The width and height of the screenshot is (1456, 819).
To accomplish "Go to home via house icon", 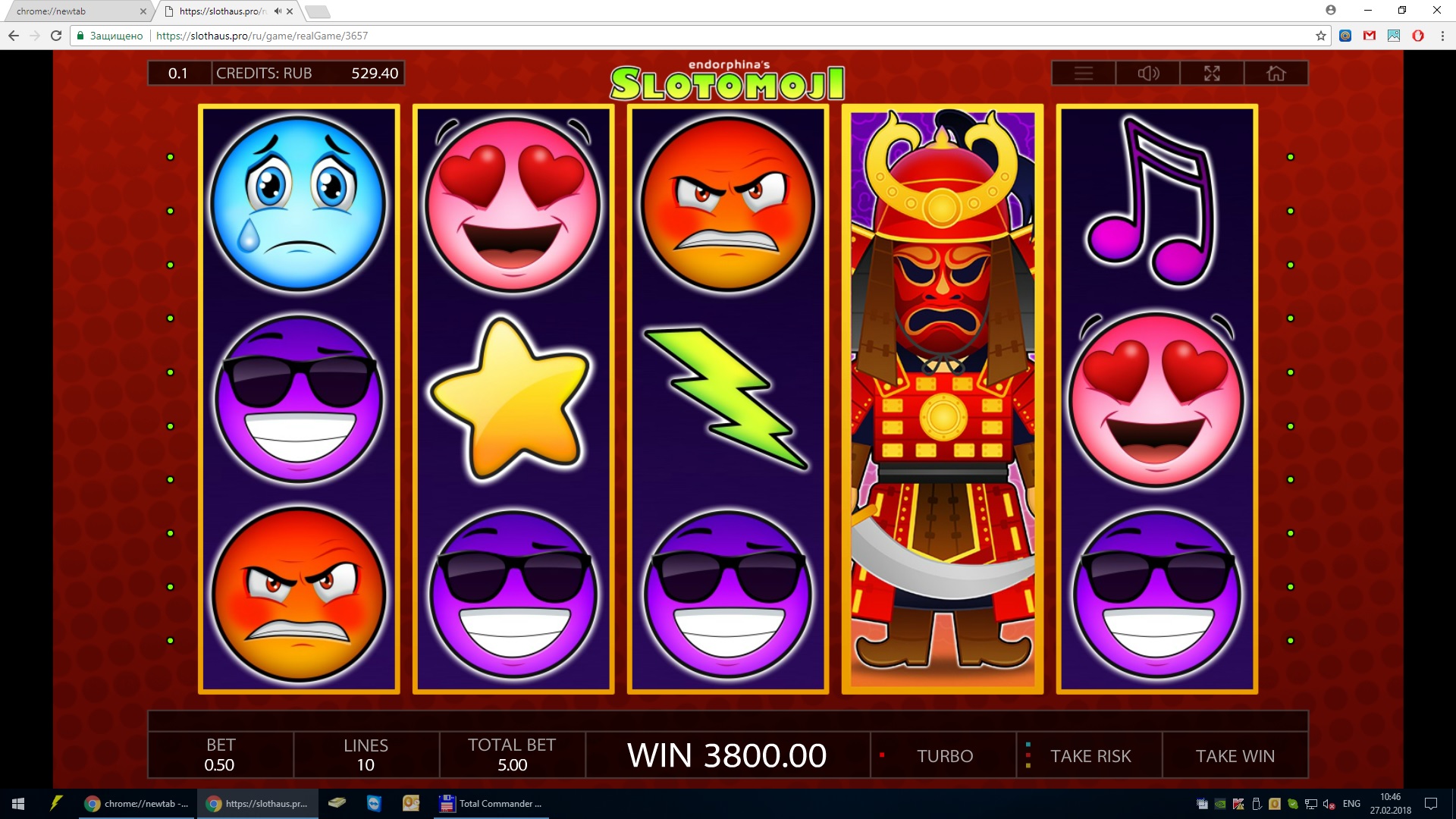I will click(1276, 74).
